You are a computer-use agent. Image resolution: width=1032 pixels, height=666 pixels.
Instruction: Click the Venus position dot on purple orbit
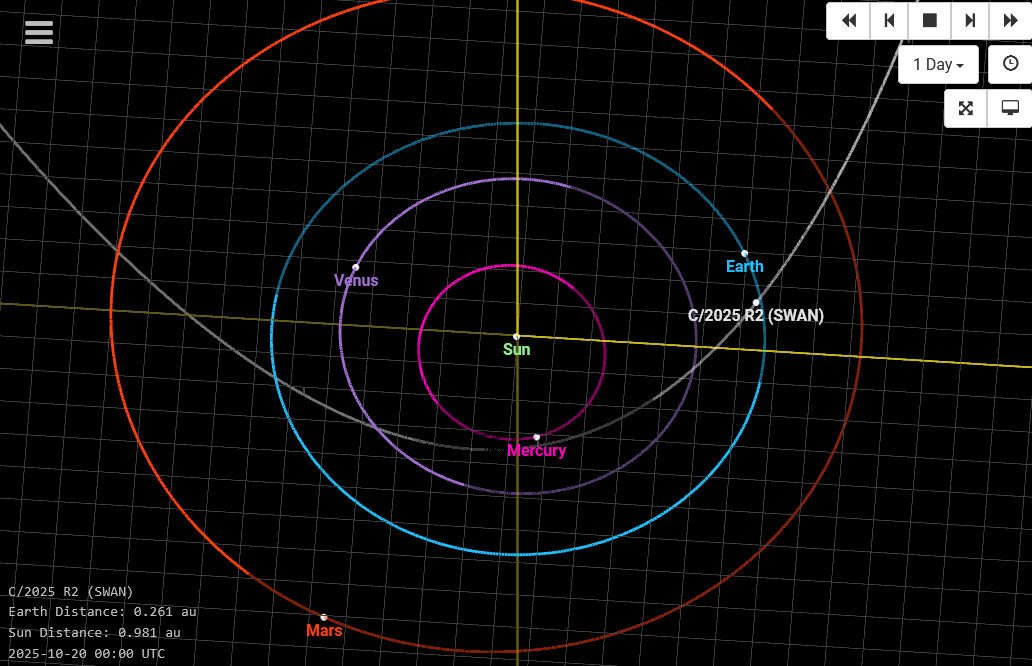[x=356, y=267]
